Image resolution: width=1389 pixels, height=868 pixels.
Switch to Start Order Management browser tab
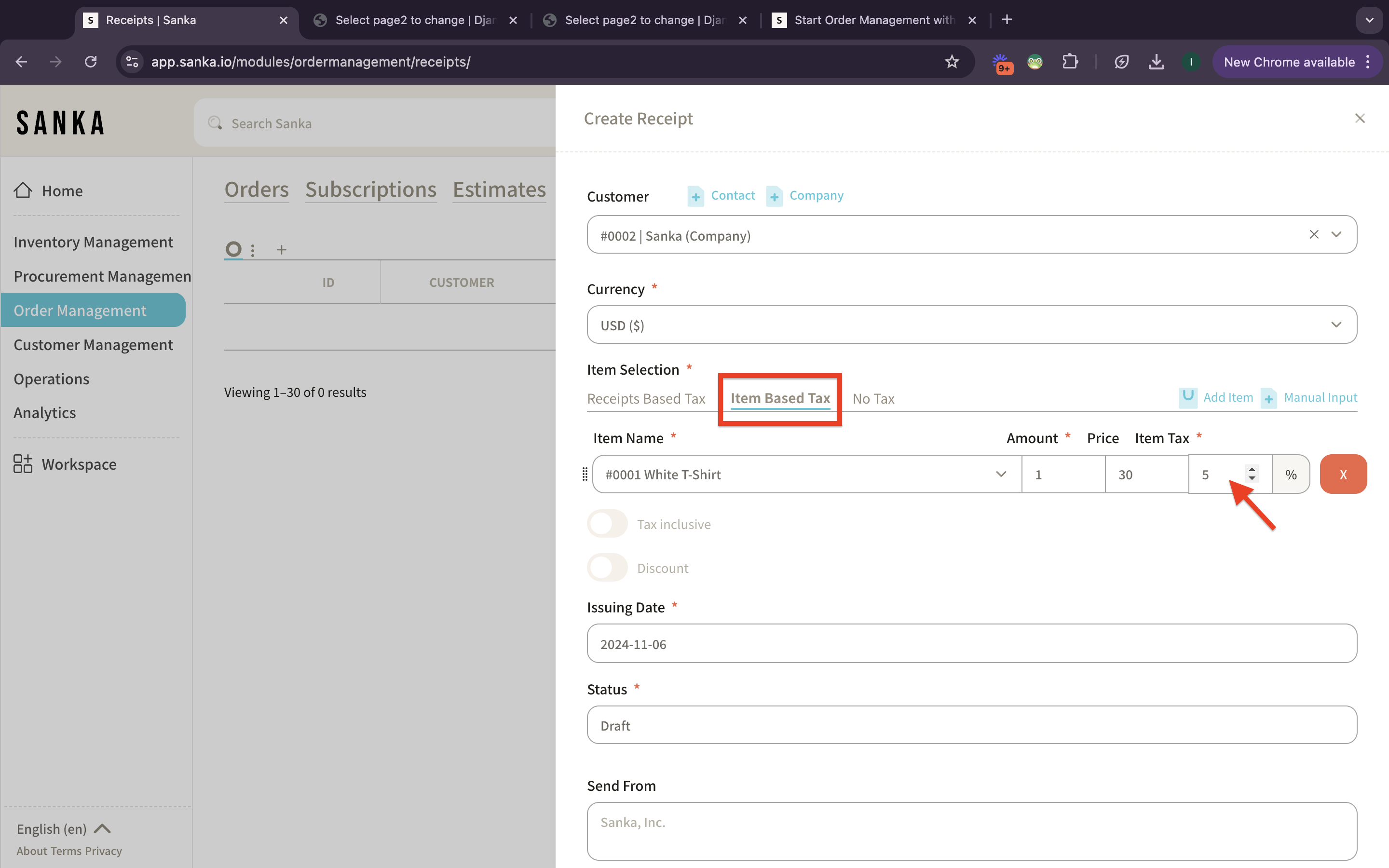(x=874, y=20)
